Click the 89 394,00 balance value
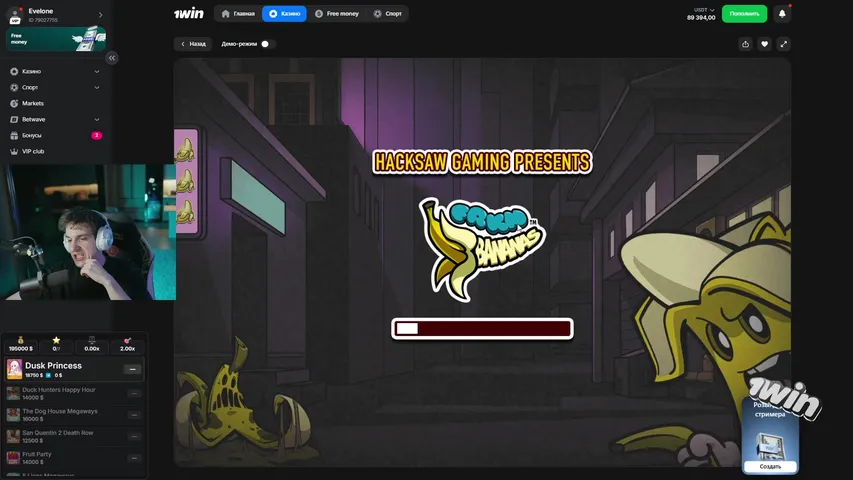This screenshot has width=853, height=480. click(x=701, y=18)
